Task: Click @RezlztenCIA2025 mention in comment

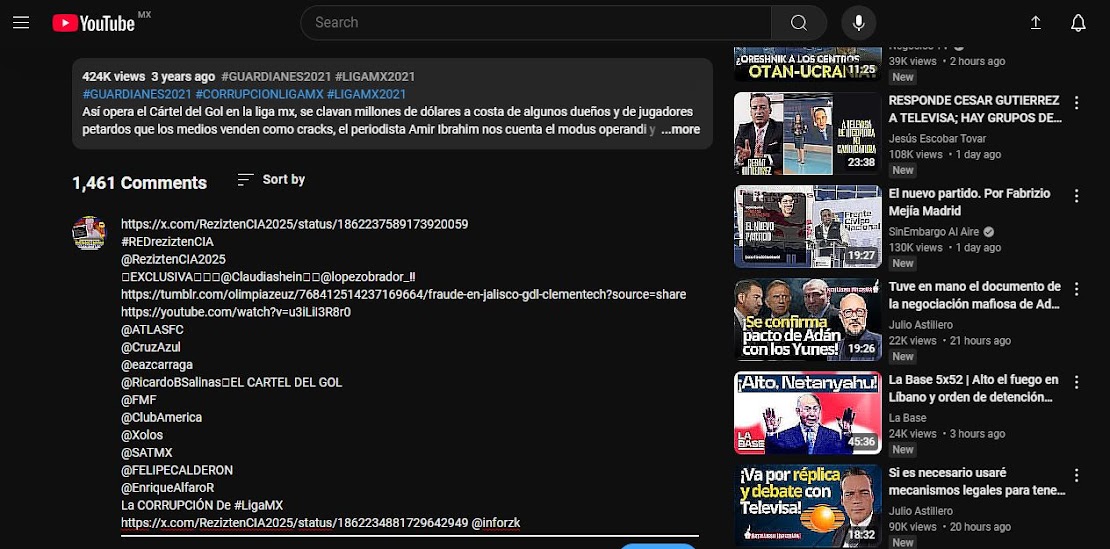Action: (x=173, y=260)
